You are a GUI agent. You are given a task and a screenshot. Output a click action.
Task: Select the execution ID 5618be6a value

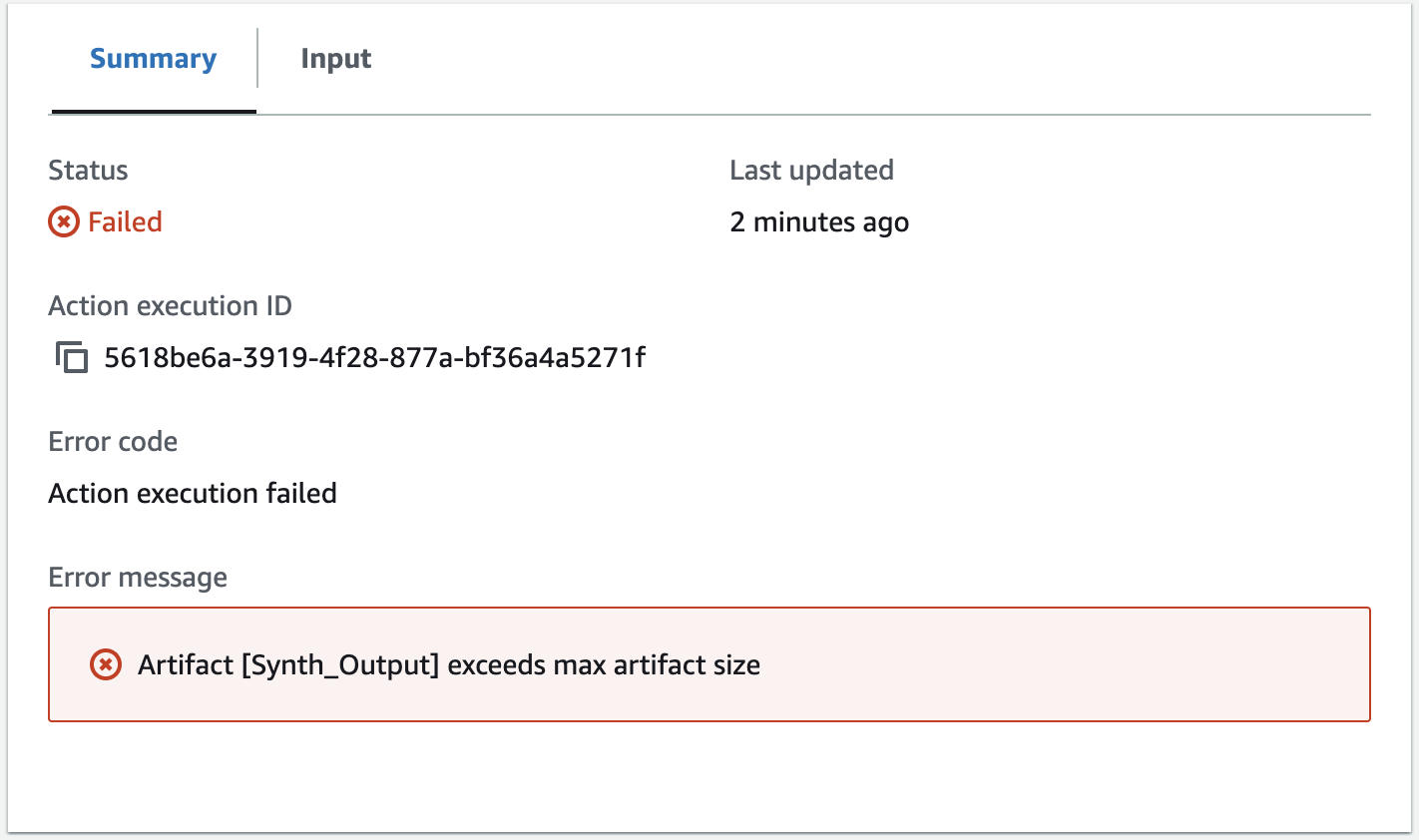(x=374, y=357)
